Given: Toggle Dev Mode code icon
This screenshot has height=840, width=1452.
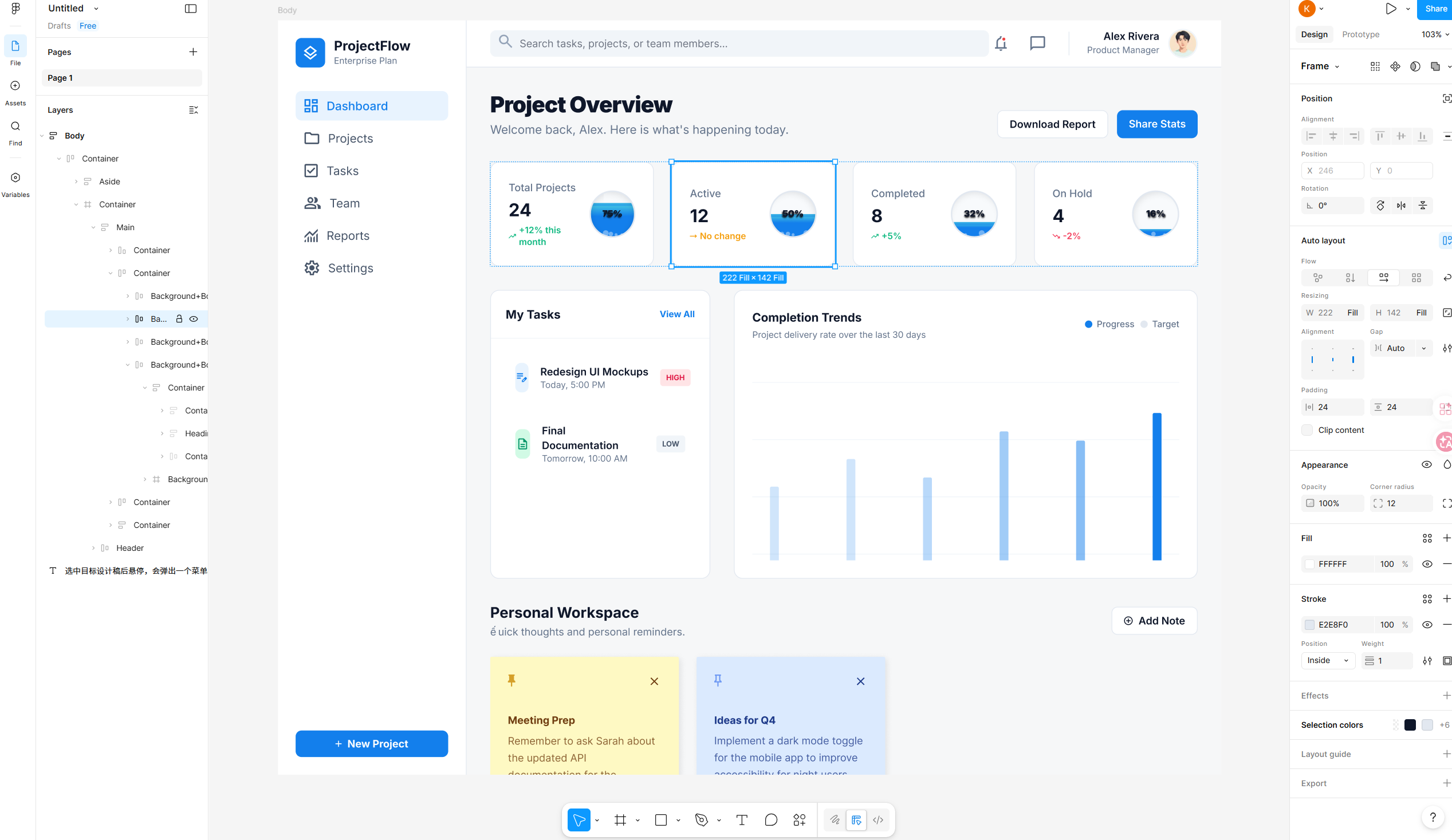Looking at the screenshot, I should tap(878, 820).
